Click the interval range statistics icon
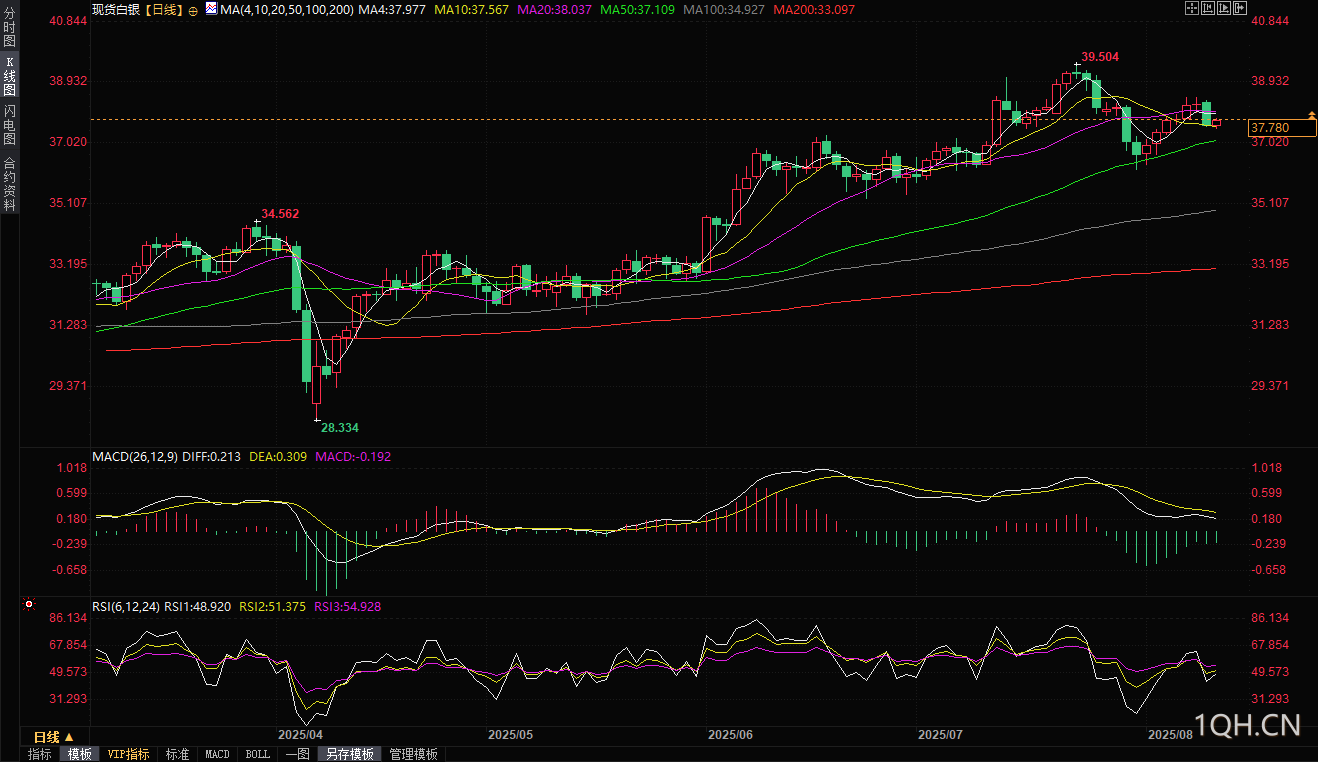Screen dimensions: 1318x762 tap(1208, 8)
